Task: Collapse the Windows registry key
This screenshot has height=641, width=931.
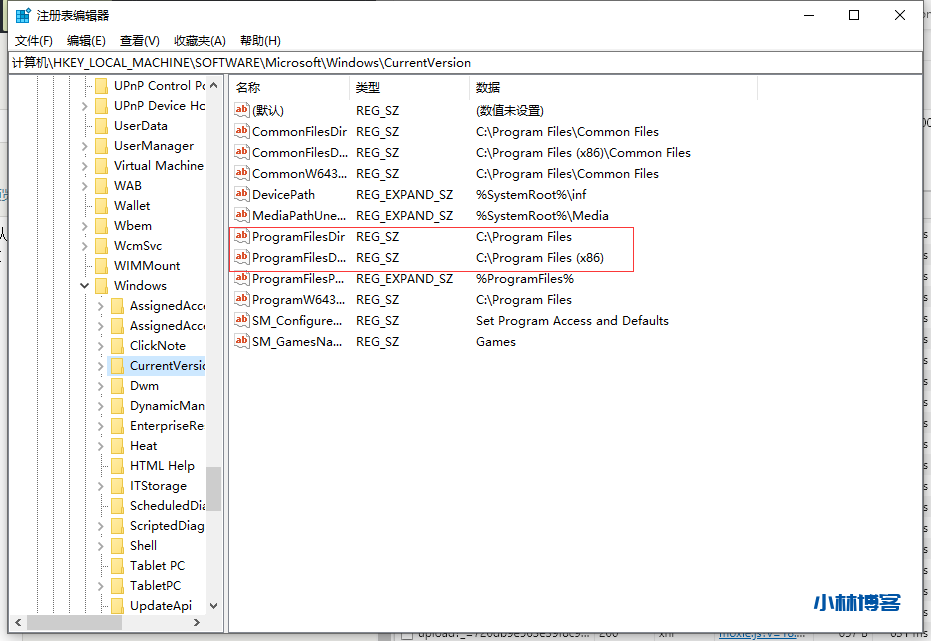Action: [85, 286]
